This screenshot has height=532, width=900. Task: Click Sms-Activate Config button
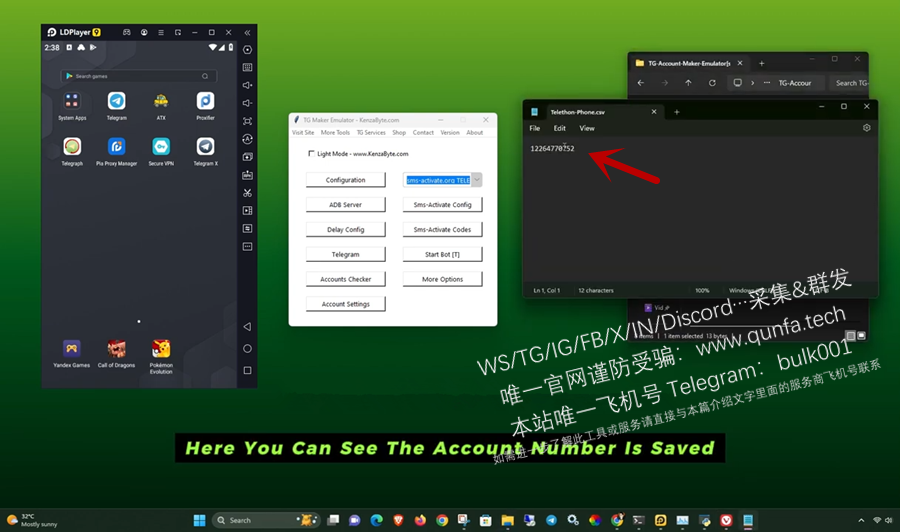click(x=443, y=204)
